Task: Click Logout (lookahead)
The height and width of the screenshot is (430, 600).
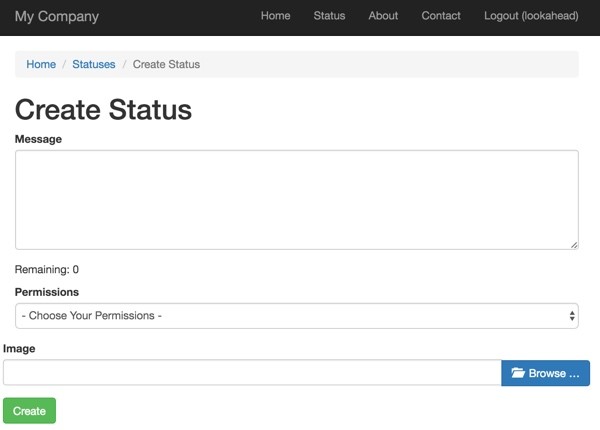Action: coord(531,16)
